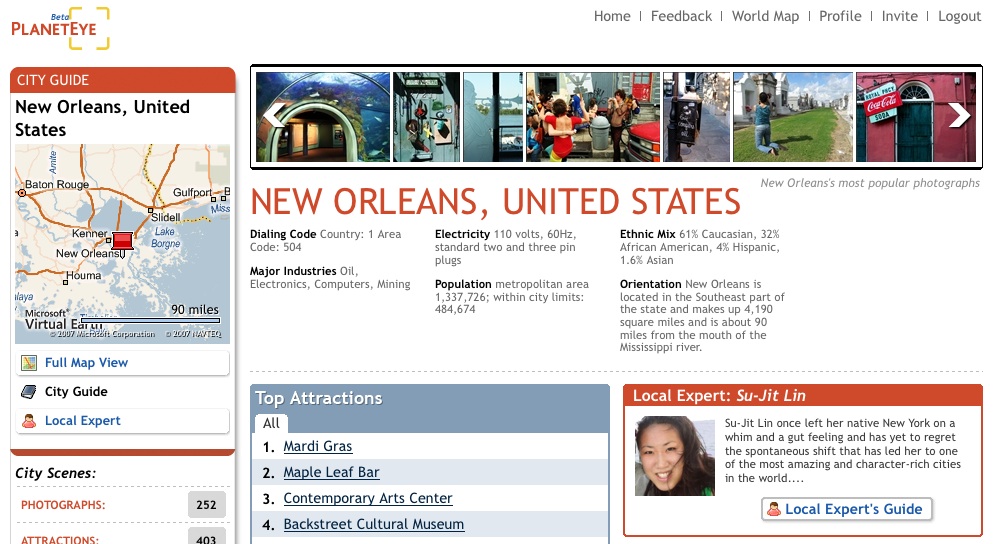This screenshot has height=544, width=1006.
Task: Open the Feedback page
Action: point(681,16)
